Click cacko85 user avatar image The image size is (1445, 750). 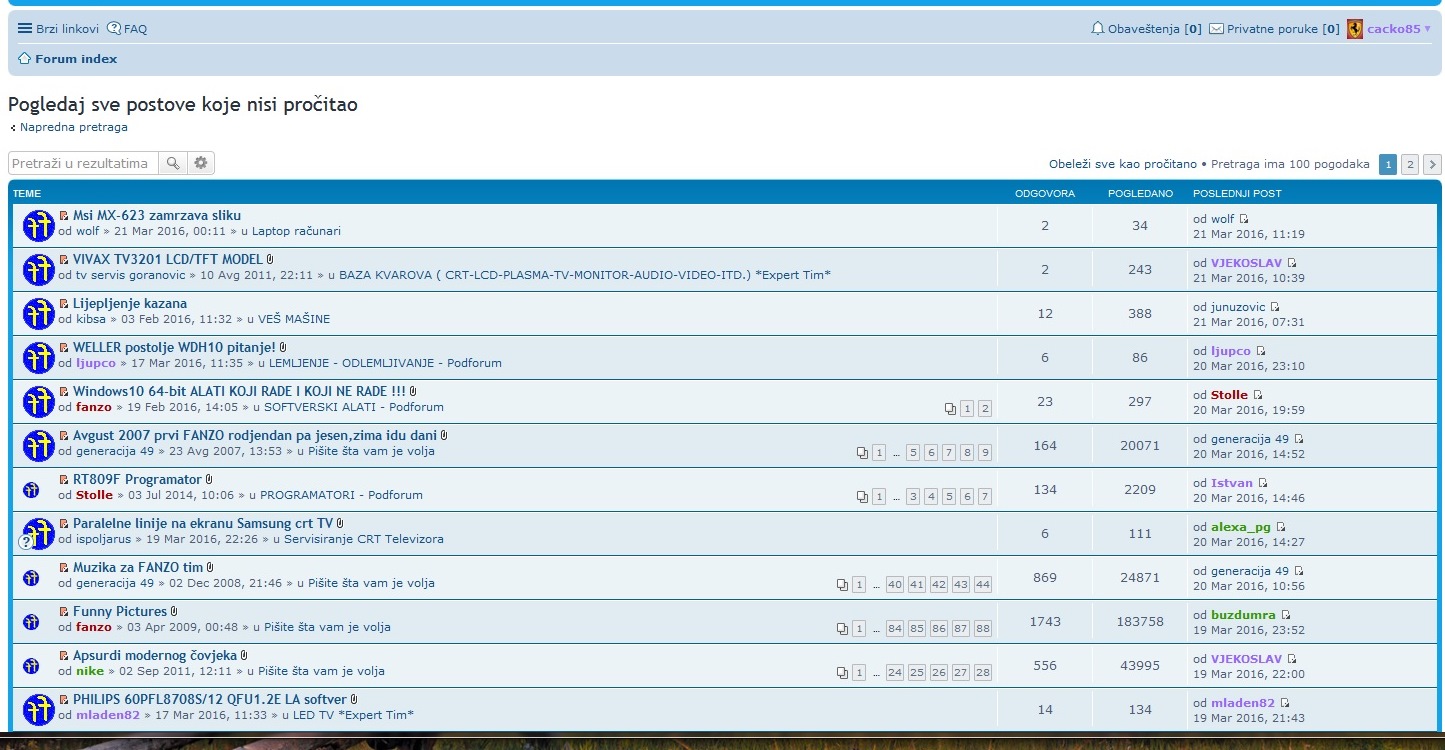tap(1355, 29)
